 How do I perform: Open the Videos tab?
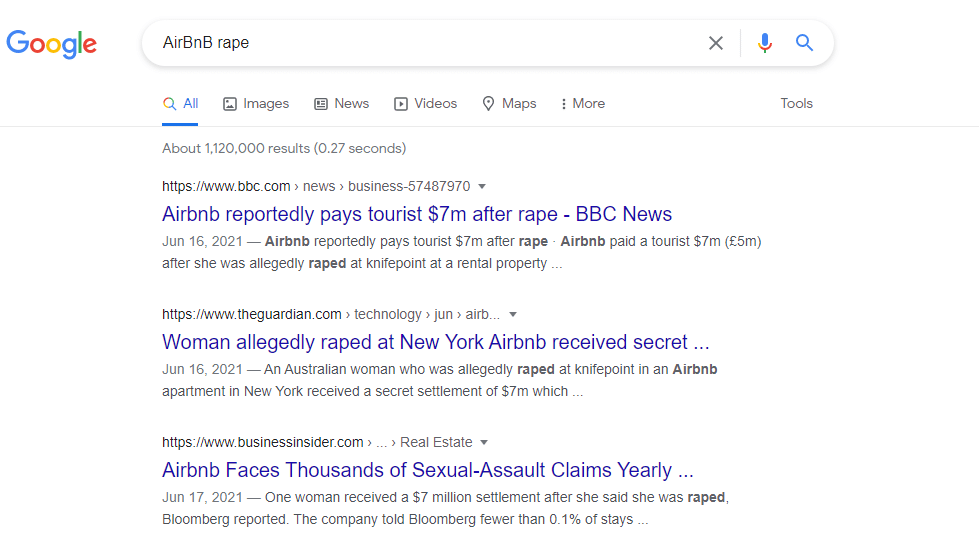(426, 104)
